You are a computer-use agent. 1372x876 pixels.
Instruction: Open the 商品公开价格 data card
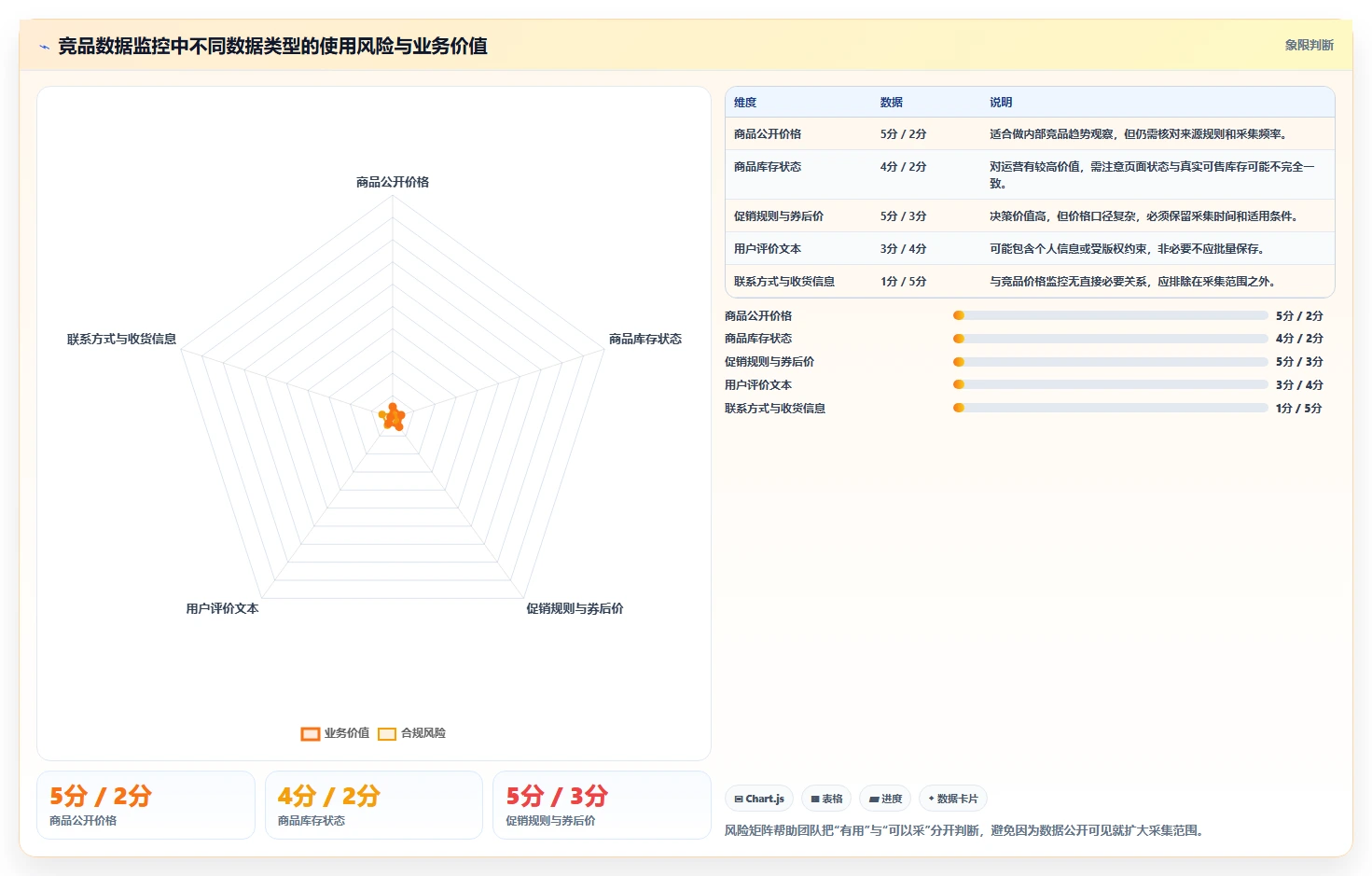[146, 805]
